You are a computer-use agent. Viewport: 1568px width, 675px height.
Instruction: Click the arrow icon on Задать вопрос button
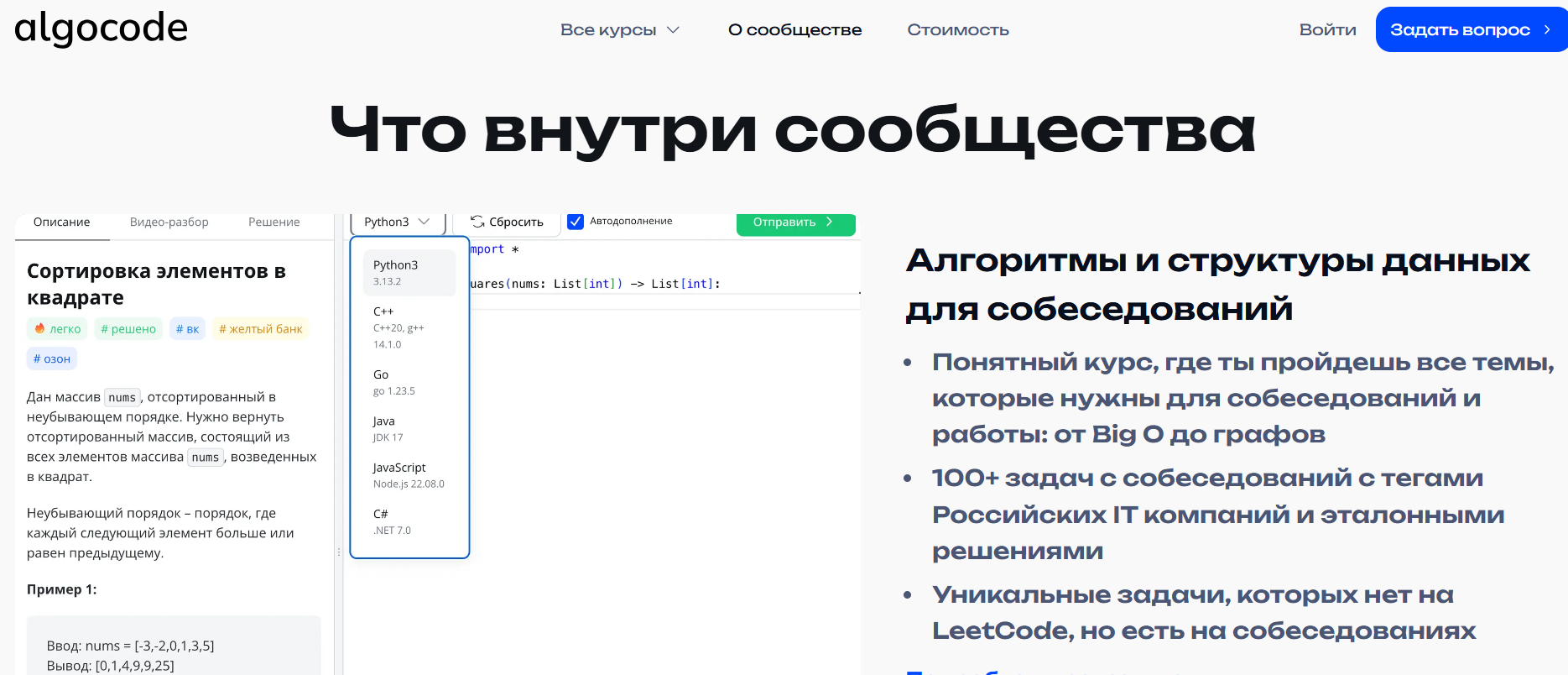pos(1547,29)
